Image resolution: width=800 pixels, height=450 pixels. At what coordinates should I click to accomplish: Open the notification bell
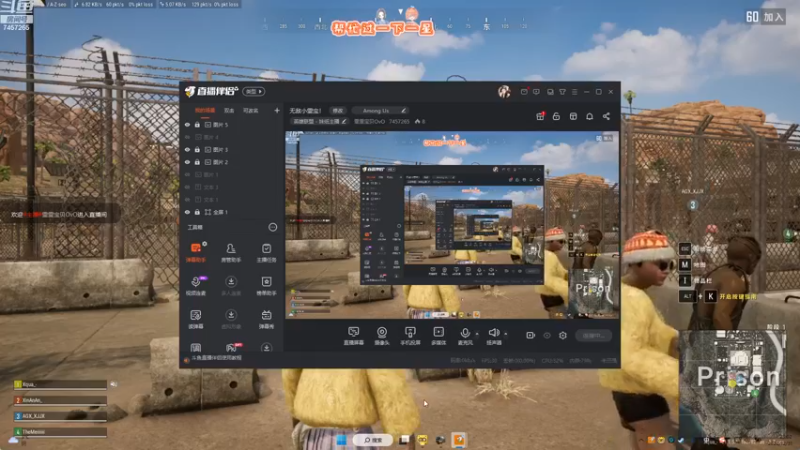point(589,116)
